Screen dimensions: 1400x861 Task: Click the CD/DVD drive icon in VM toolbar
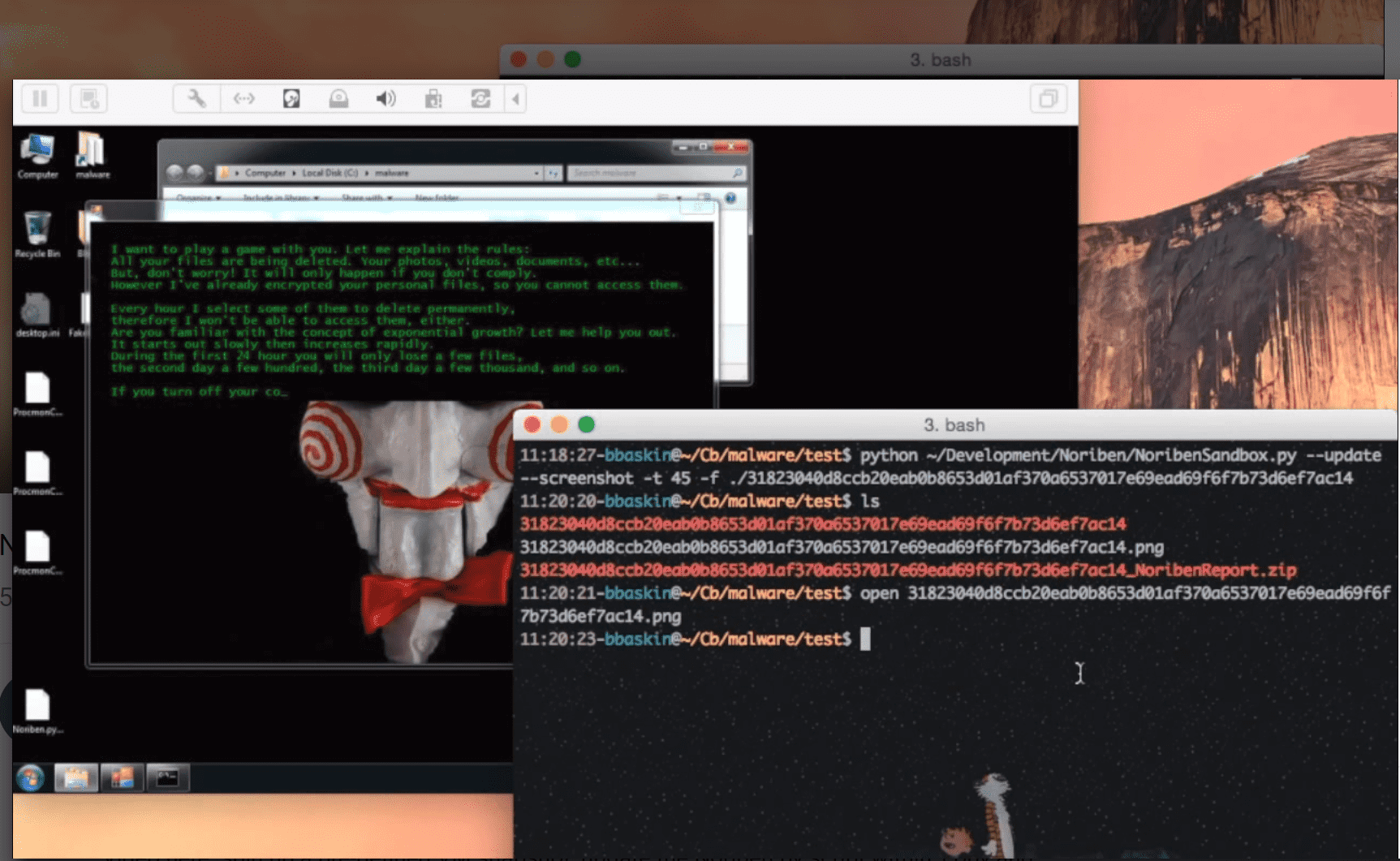pyautogui.click(x=338, y=99)
